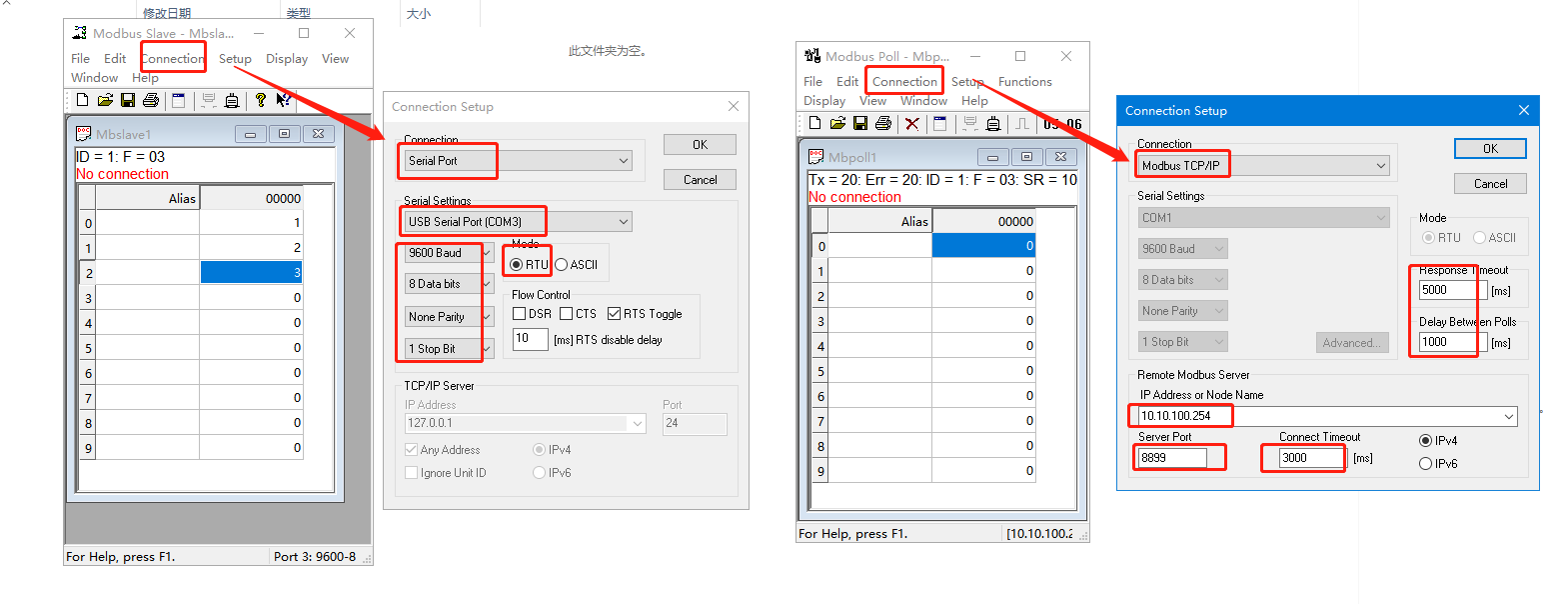Uncheck the RTS Toggle checkbox
The height and width of the screenshot is (604, 1568).
tap(615, 314)
